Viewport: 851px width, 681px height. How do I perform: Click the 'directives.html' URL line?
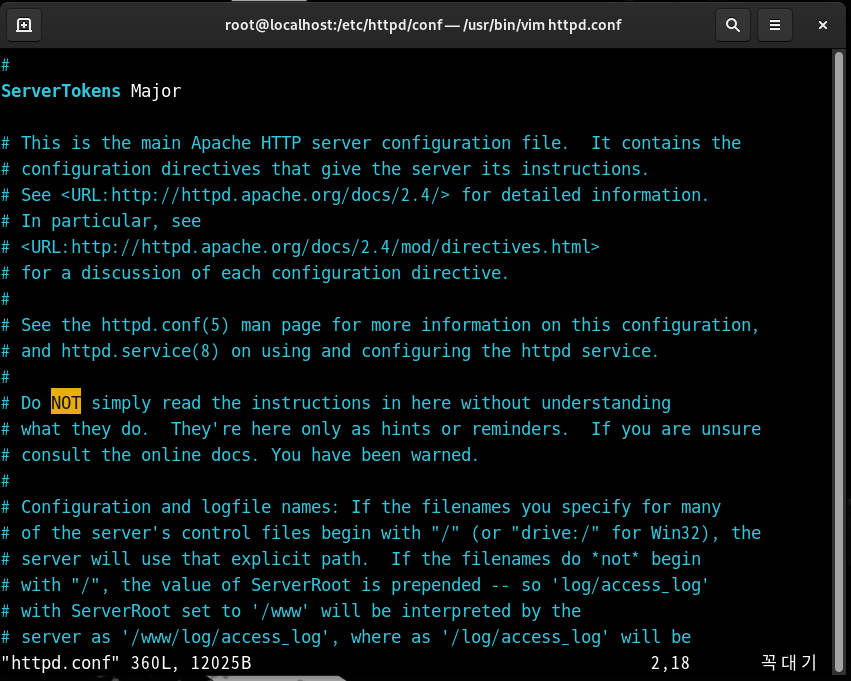point(310,247)
